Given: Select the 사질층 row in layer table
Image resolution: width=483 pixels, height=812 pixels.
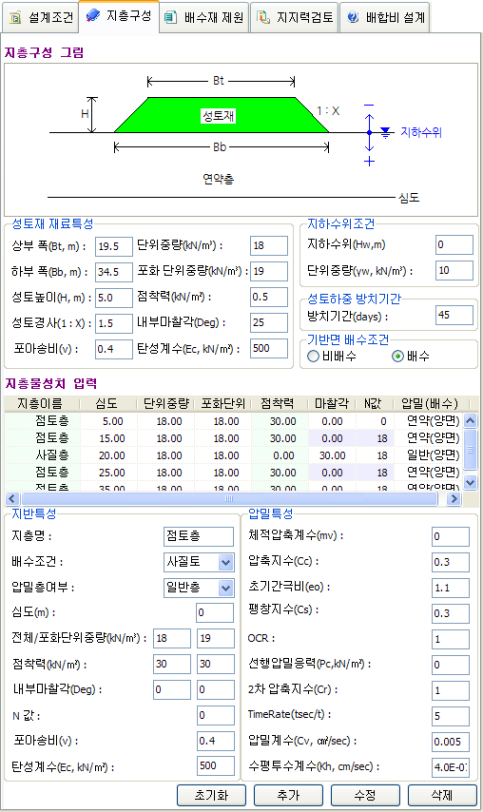Looking at the screenshot, I should pyautogui.click(x=234, y=455).
